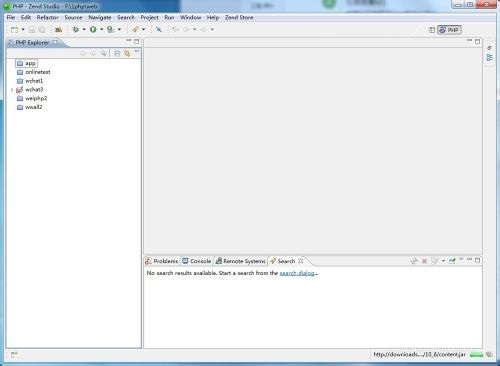Toggle Pin the Search View icon
Image resolution: width=500 pixels, height=366 pixels.
pyautogui.click(x=452, y=261)
